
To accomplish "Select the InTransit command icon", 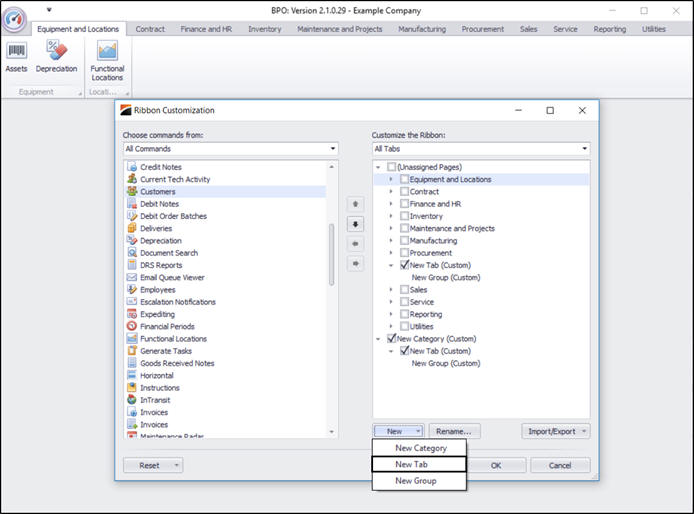I will tap(132, 399).
